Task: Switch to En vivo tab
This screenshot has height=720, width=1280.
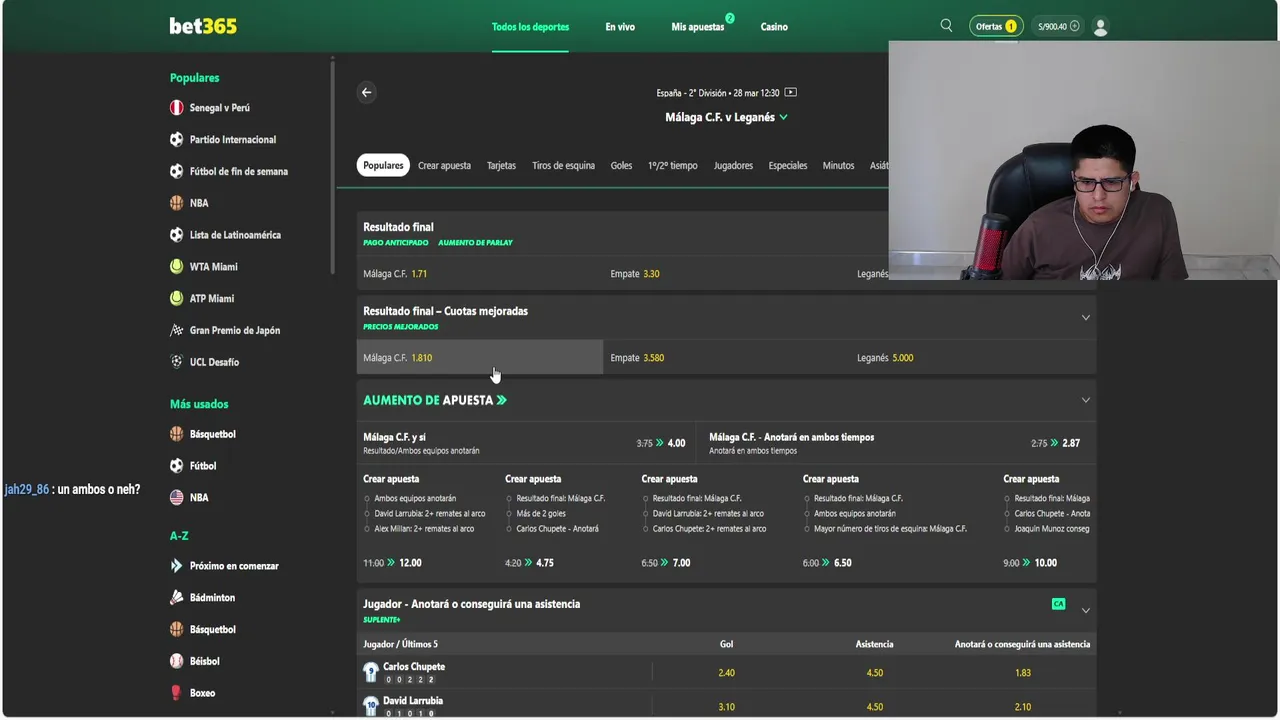Action: click(620, 27)
